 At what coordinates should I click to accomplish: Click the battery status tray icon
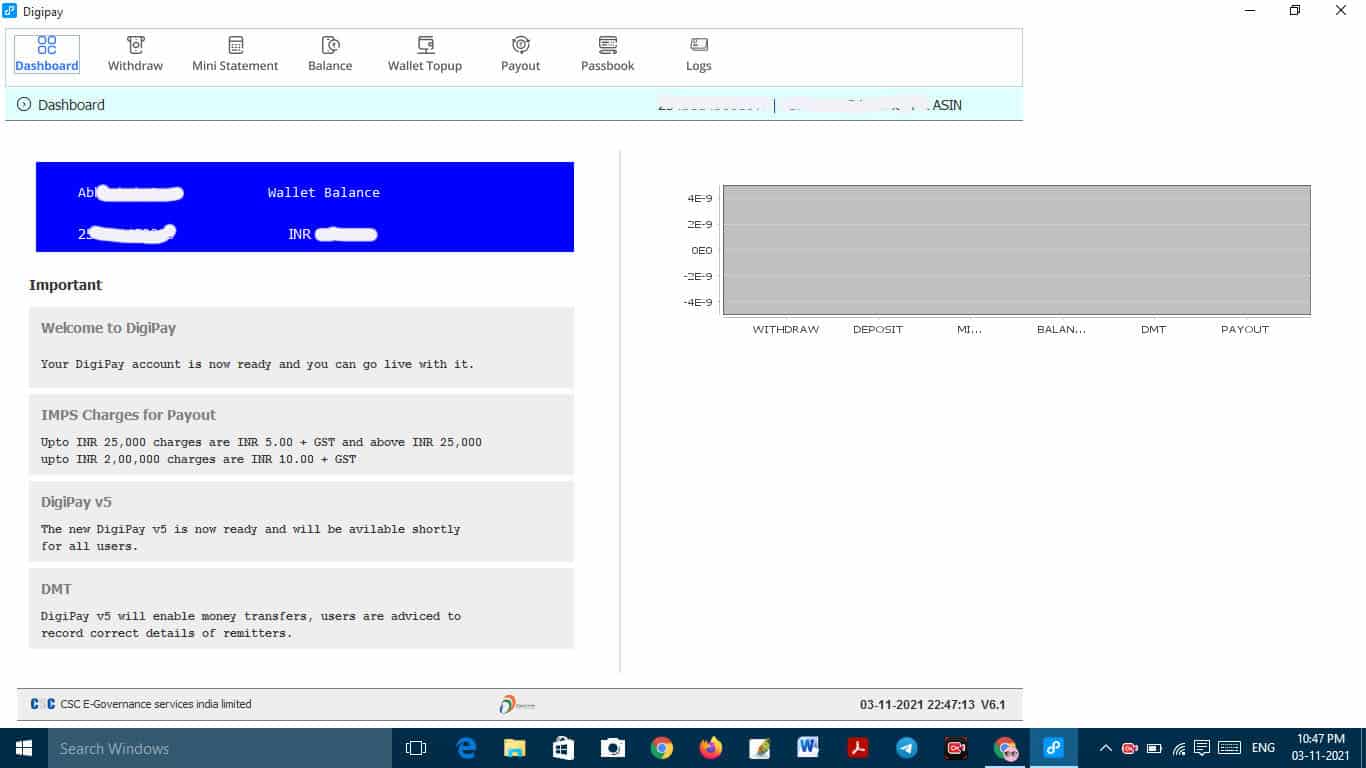click(x=1154, y=748)
